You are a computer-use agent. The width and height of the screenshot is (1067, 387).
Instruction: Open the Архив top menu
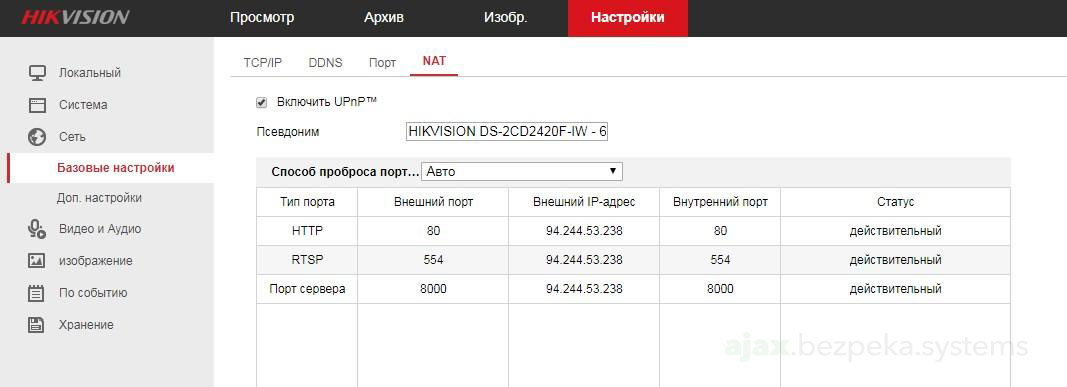(384, 18)
